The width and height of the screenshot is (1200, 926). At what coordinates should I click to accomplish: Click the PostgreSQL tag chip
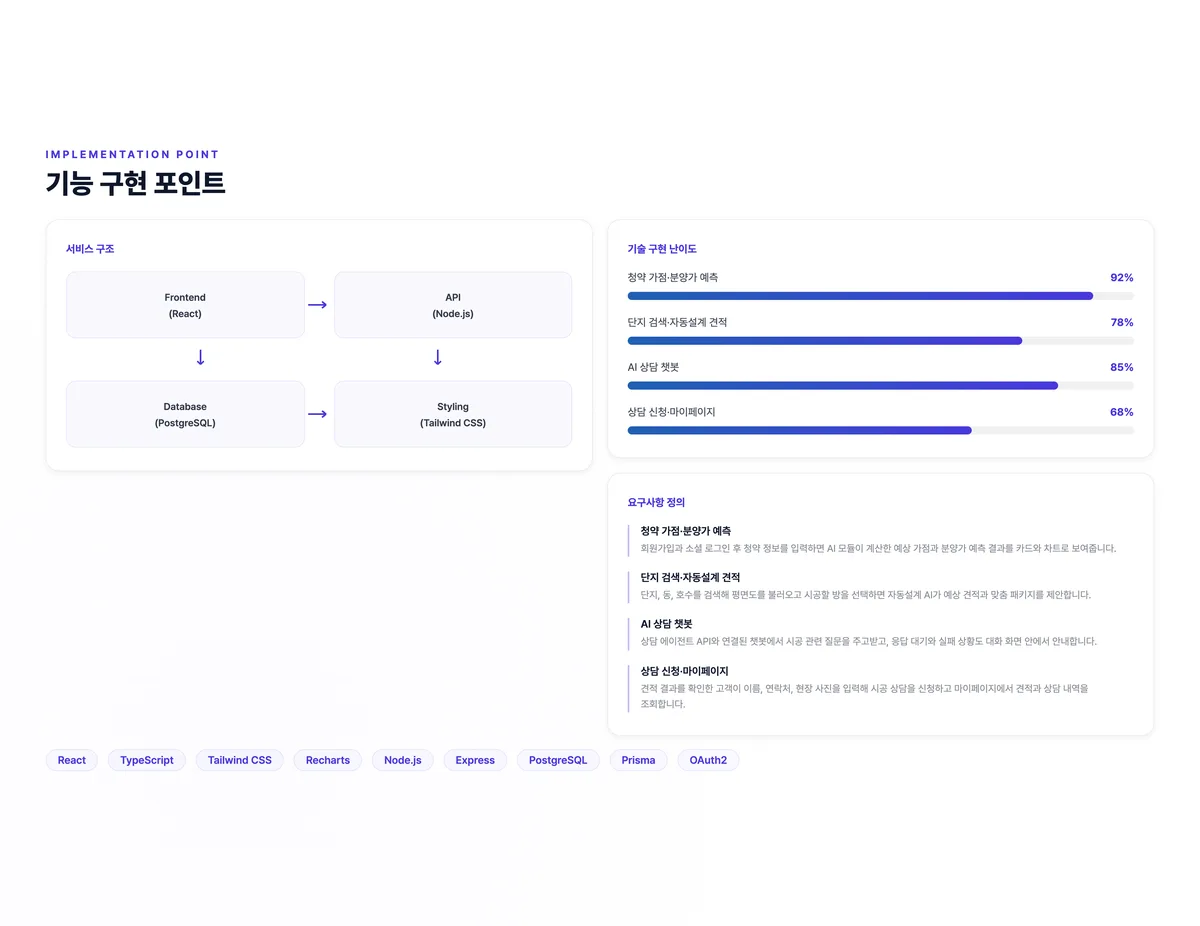[558, 760]
